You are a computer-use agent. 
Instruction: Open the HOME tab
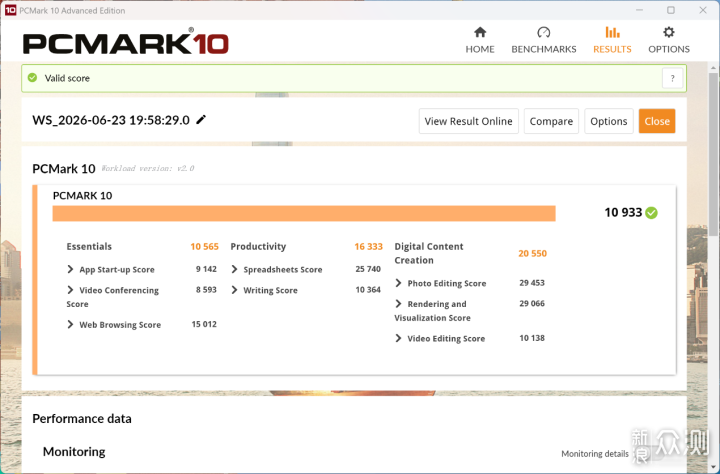pos(480,40)
